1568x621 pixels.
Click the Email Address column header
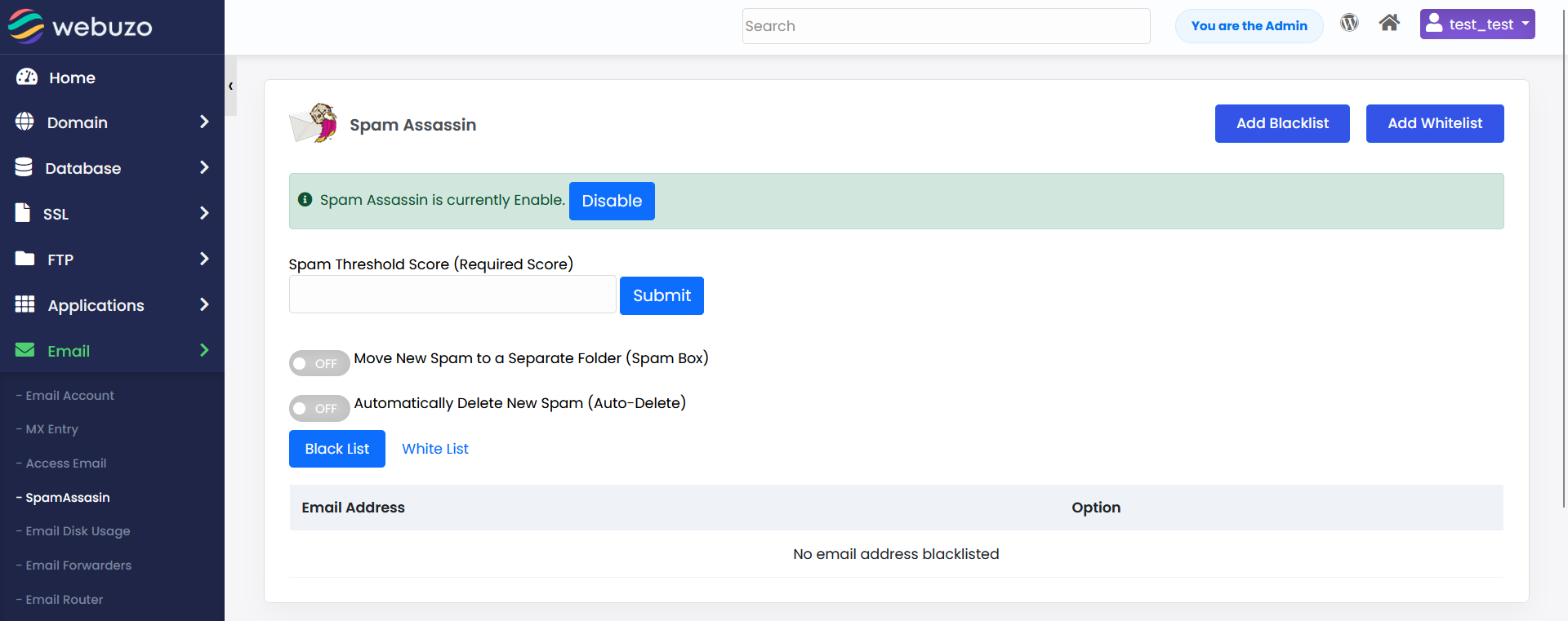(x=353, y=508)
